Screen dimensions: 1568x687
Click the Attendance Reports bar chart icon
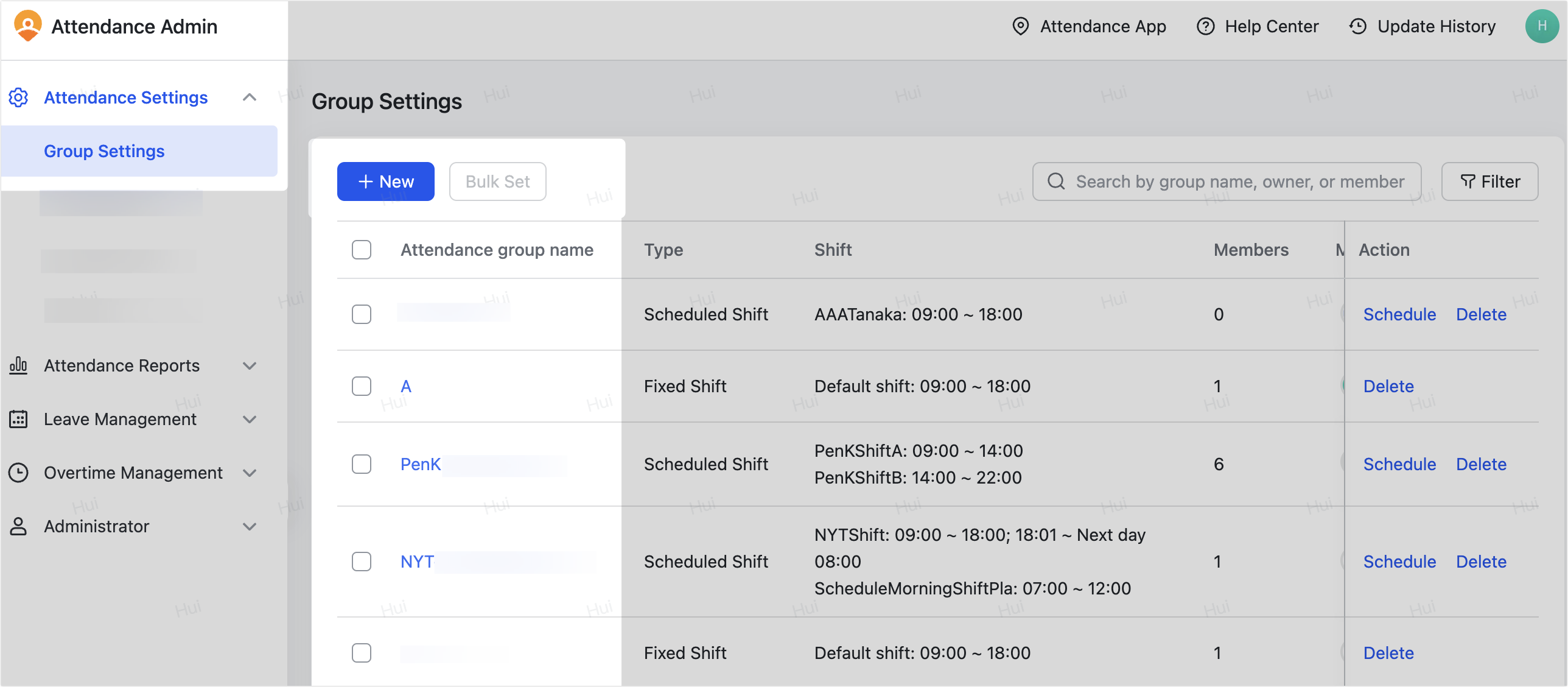pos(18,365)
